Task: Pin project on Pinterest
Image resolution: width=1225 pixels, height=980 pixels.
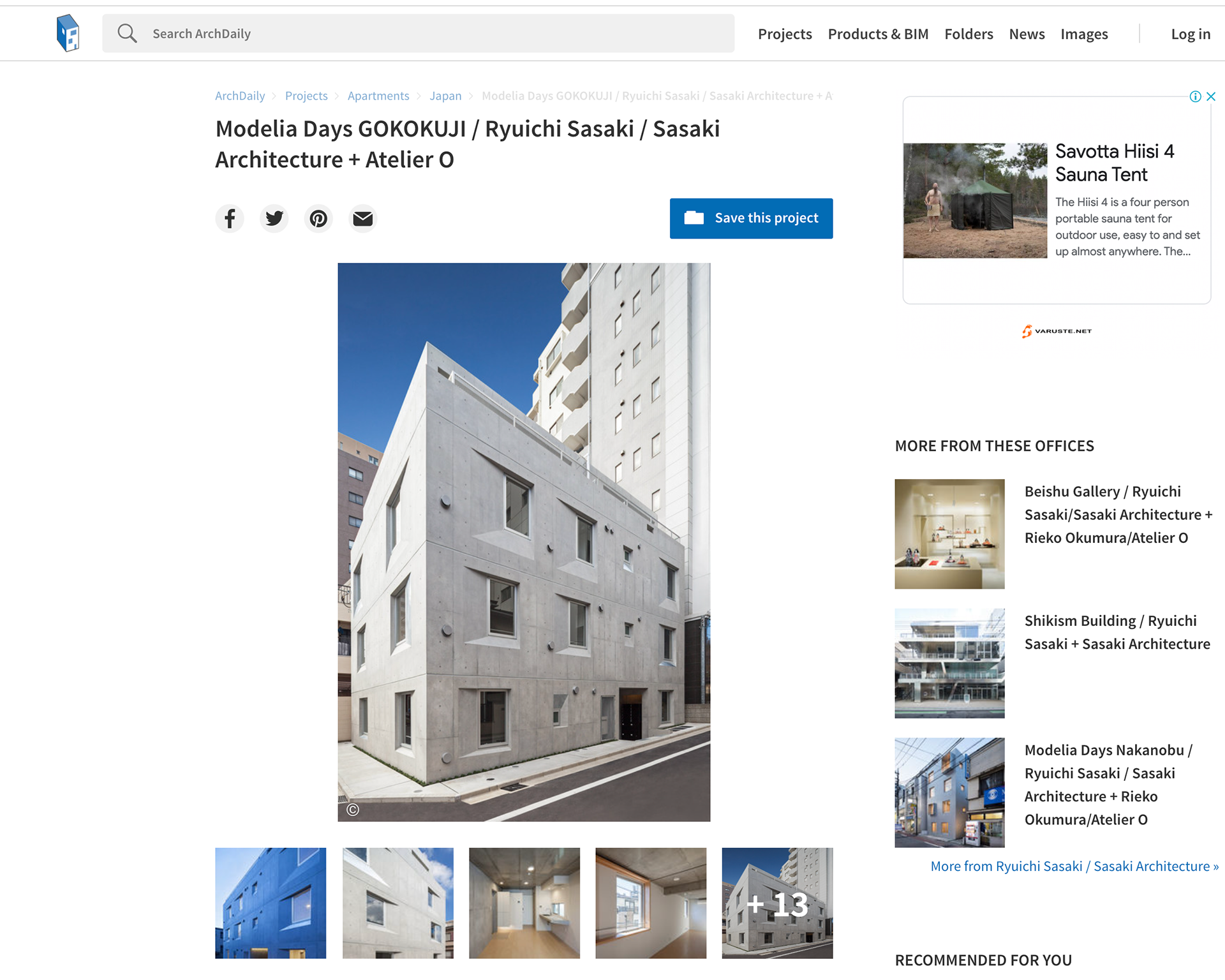Action: click(318, 218)
